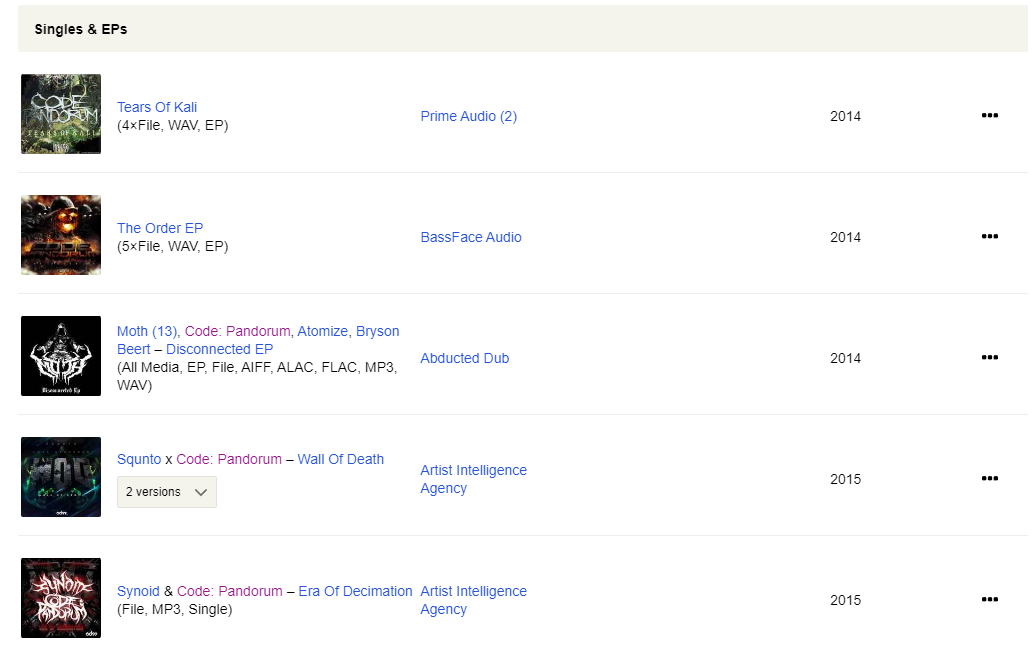
Task: Click the Atomize artist link
Action: coord(322,331)
